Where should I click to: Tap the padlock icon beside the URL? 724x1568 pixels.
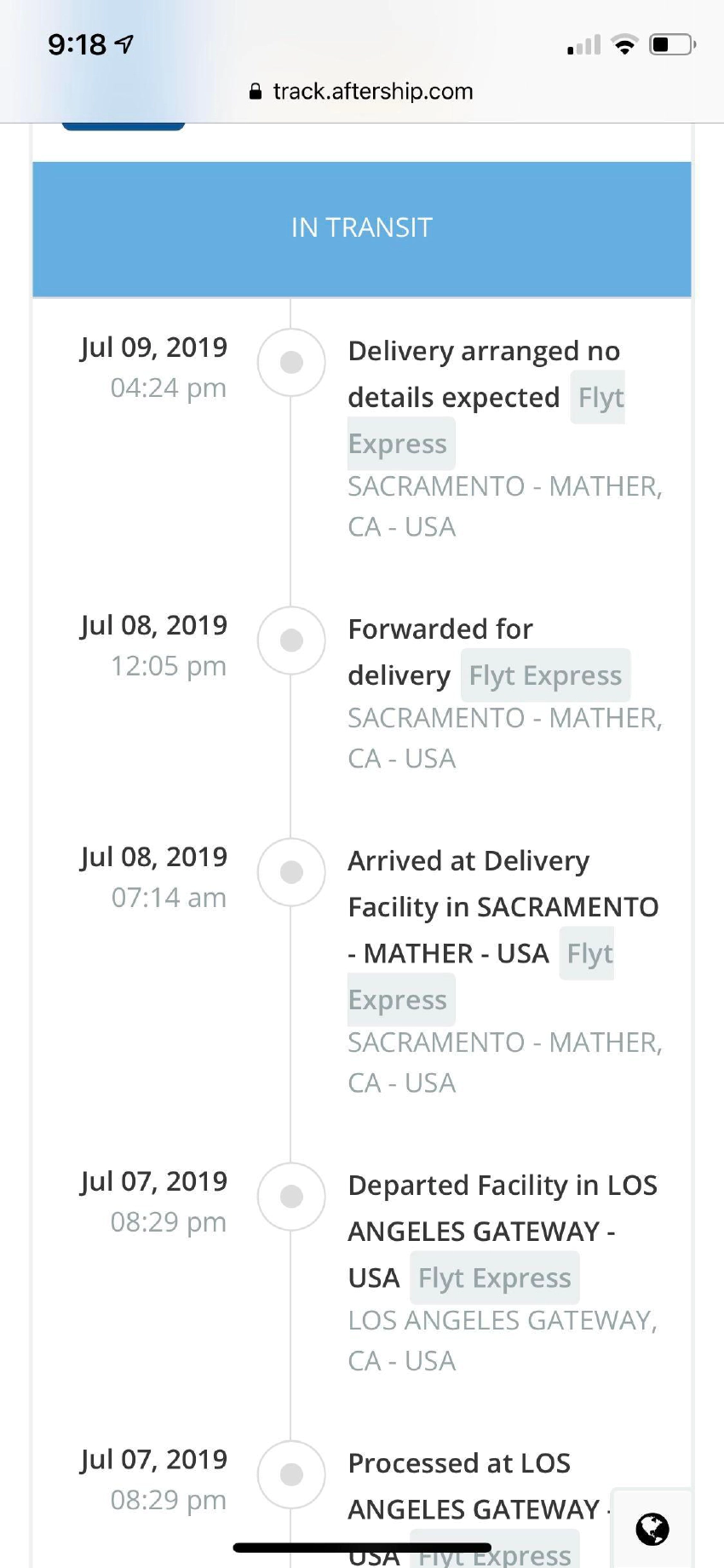pyautogui.click(x=255, y=92)
